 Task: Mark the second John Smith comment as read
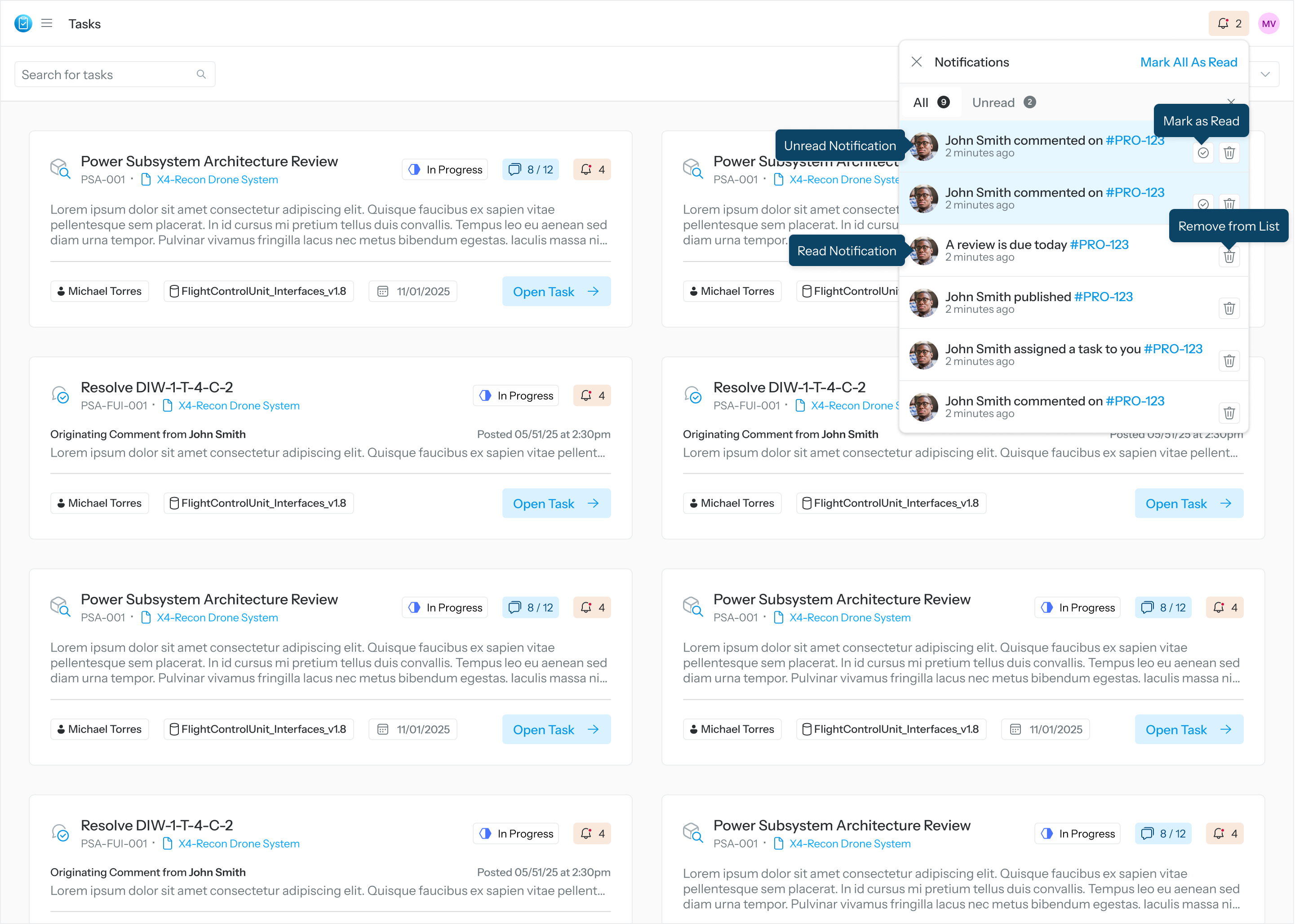[x=1203, y=204]
